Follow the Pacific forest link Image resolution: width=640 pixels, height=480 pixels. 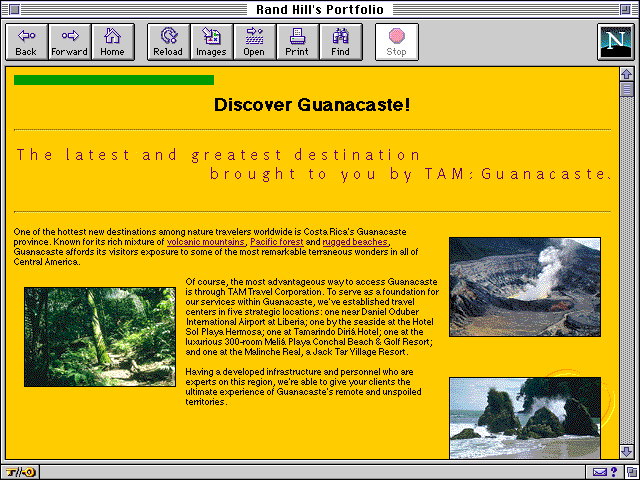coord(277,242)
